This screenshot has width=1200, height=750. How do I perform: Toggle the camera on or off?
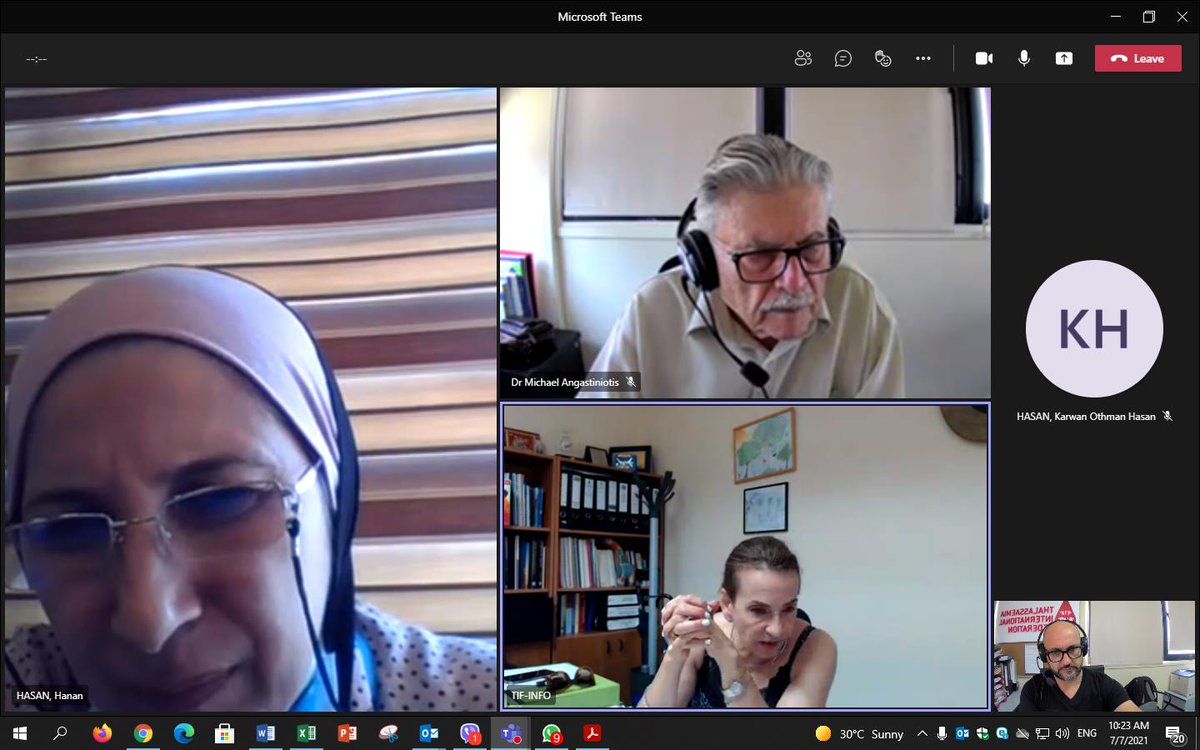pyautogui.click(x=984, y=58)
